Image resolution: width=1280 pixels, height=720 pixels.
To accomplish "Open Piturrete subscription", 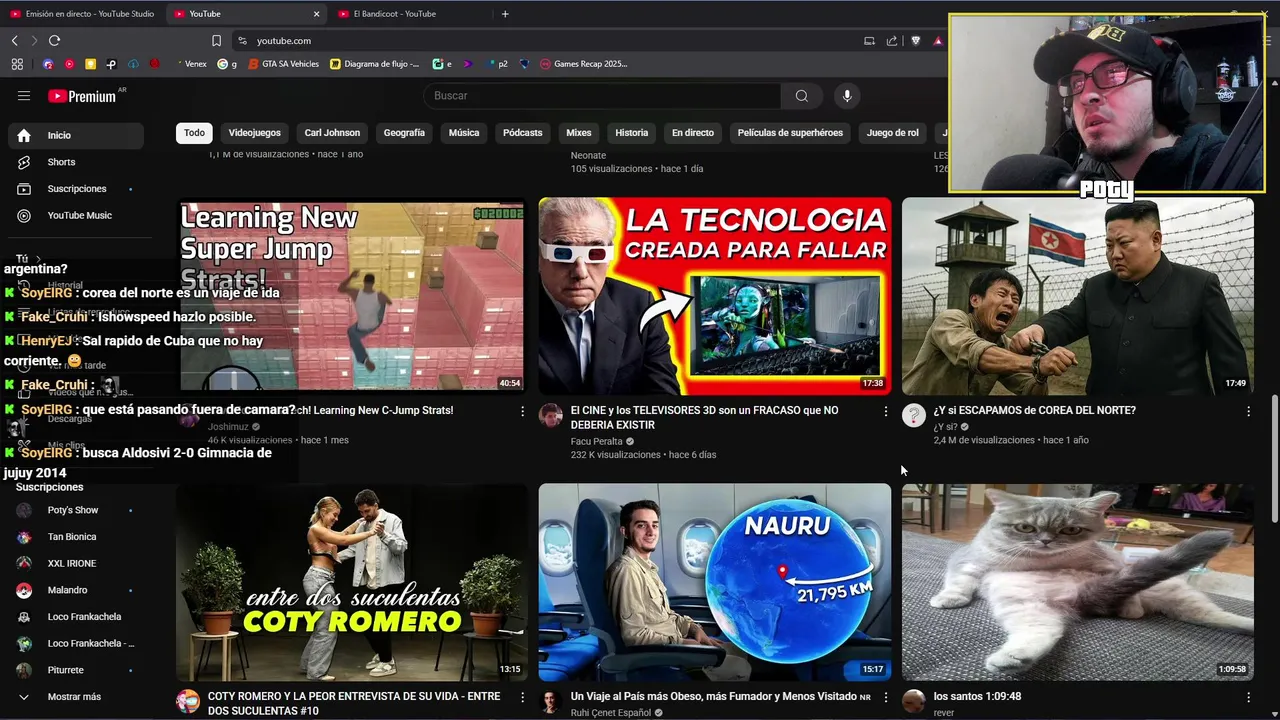I will tap(76, 670).
